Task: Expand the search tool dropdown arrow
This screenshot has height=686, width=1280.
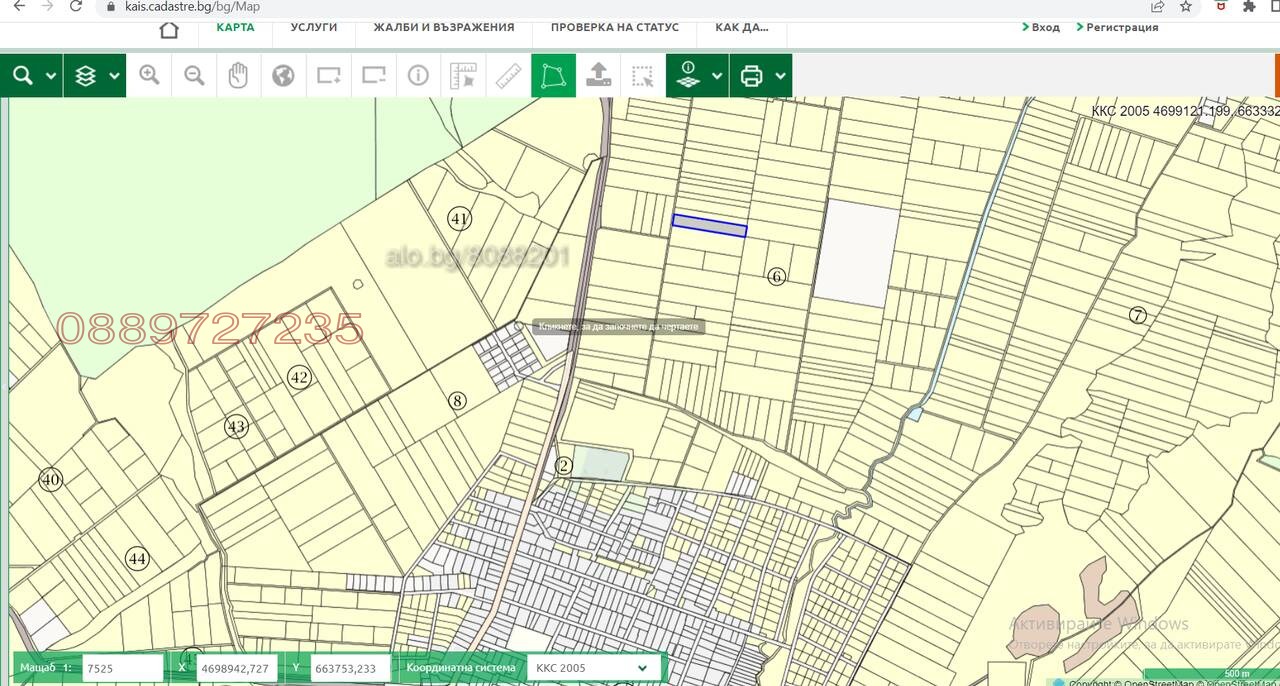Action: coord(52,76)
